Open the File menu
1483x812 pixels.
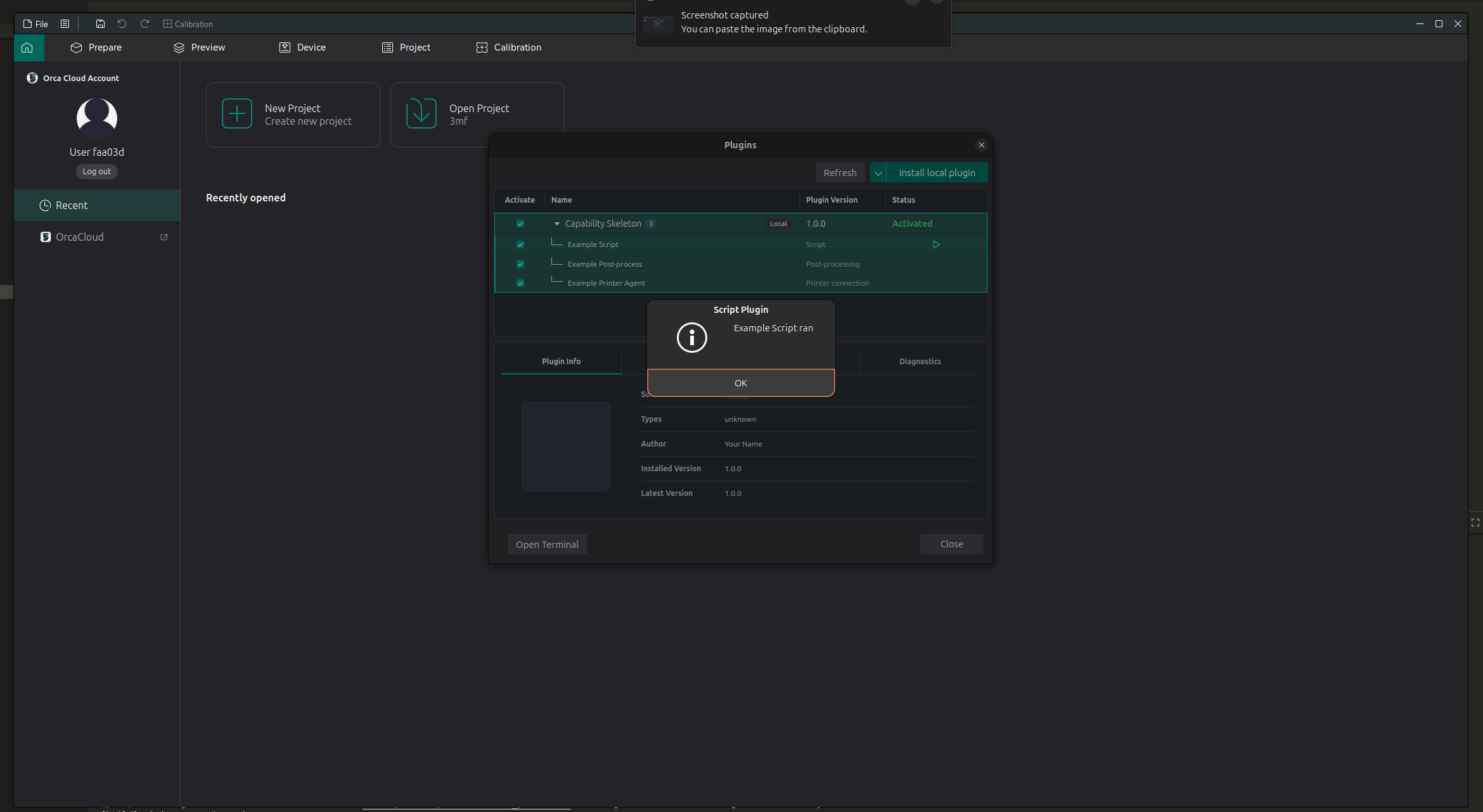point(36,24)
